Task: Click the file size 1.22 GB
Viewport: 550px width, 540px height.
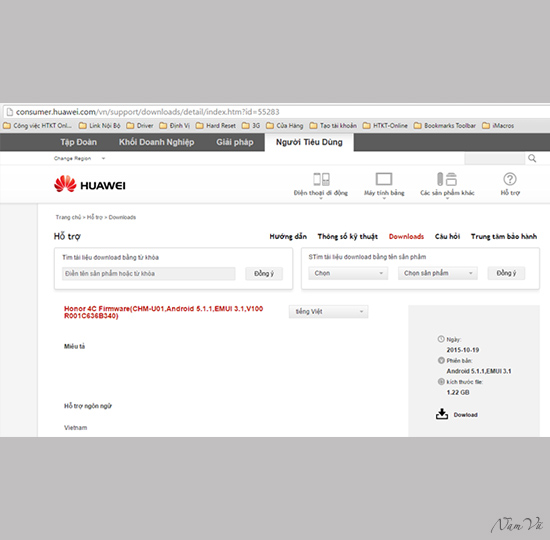Action: point(458,392)
